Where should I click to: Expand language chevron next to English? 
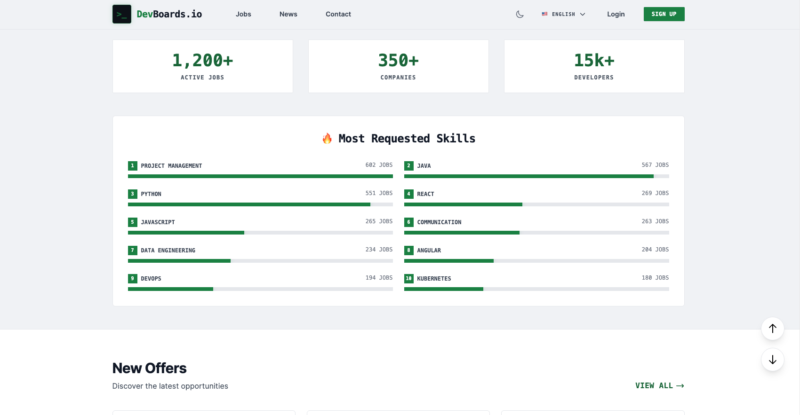(582, 14)
